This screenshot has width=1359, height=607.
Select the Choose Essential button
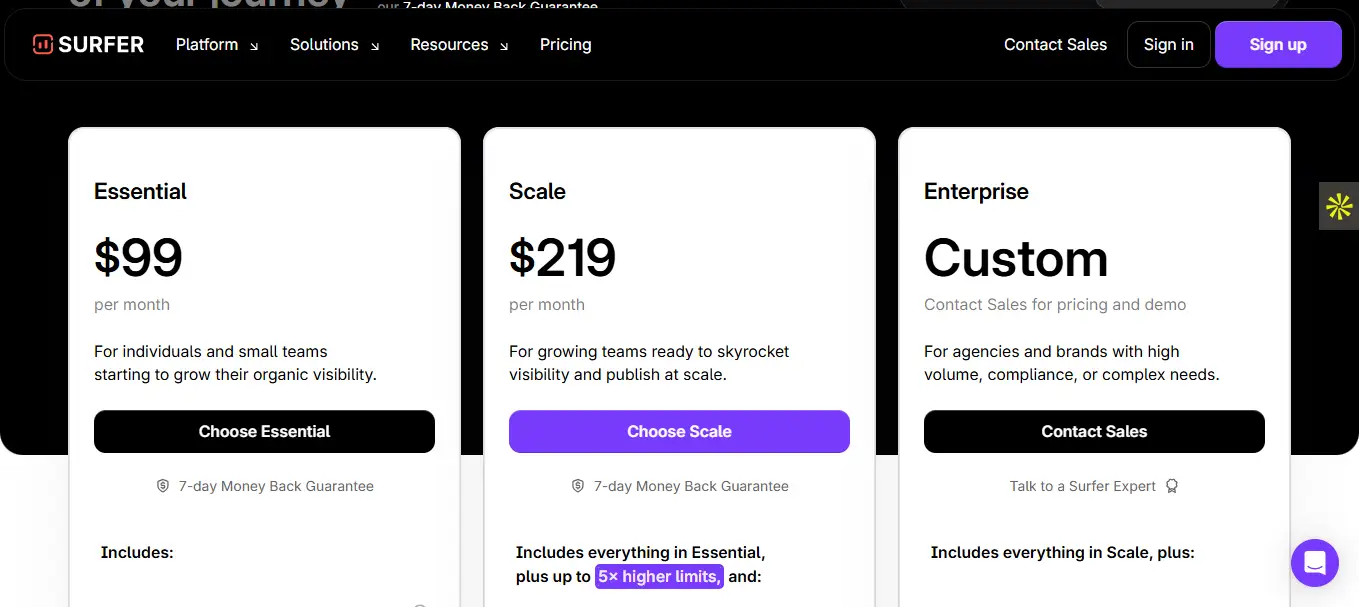(x=264, y=432)
